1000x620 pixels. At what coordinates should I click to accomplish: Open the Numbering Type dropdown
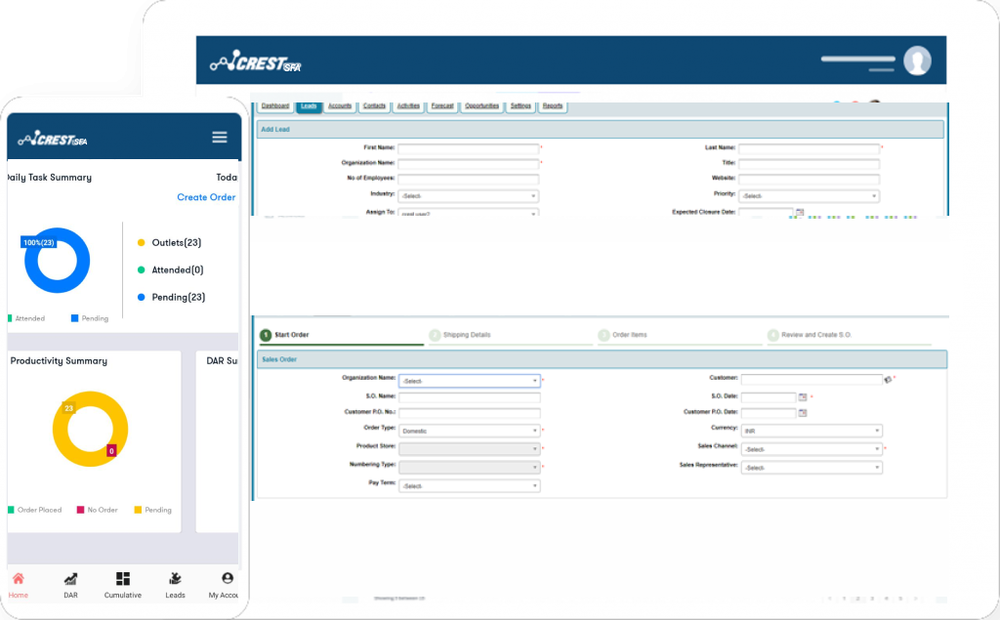pyautogui.click(x=469, y=468)
